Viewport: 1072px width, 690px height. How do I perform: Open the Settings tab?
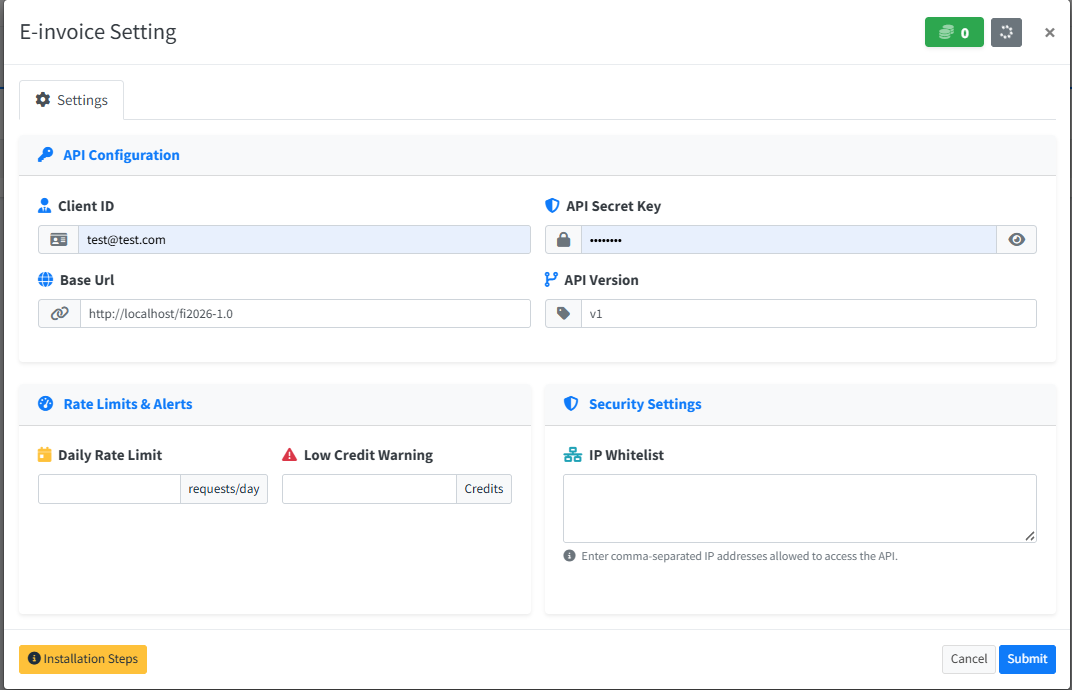pyautogui.click(x=72, y=100)
